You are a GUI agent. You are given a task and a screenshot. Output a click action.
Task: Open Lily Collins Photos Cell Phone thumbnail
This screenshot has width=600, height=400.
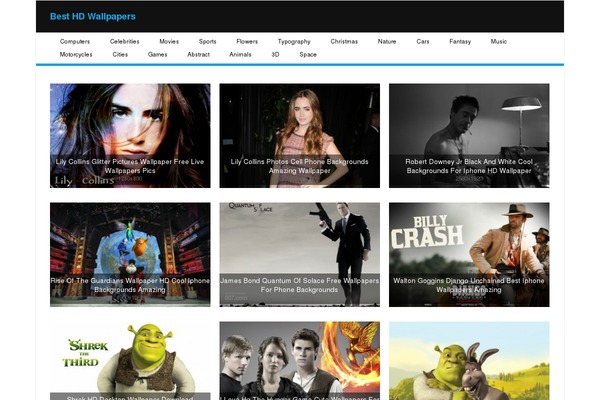pos(300,136)
